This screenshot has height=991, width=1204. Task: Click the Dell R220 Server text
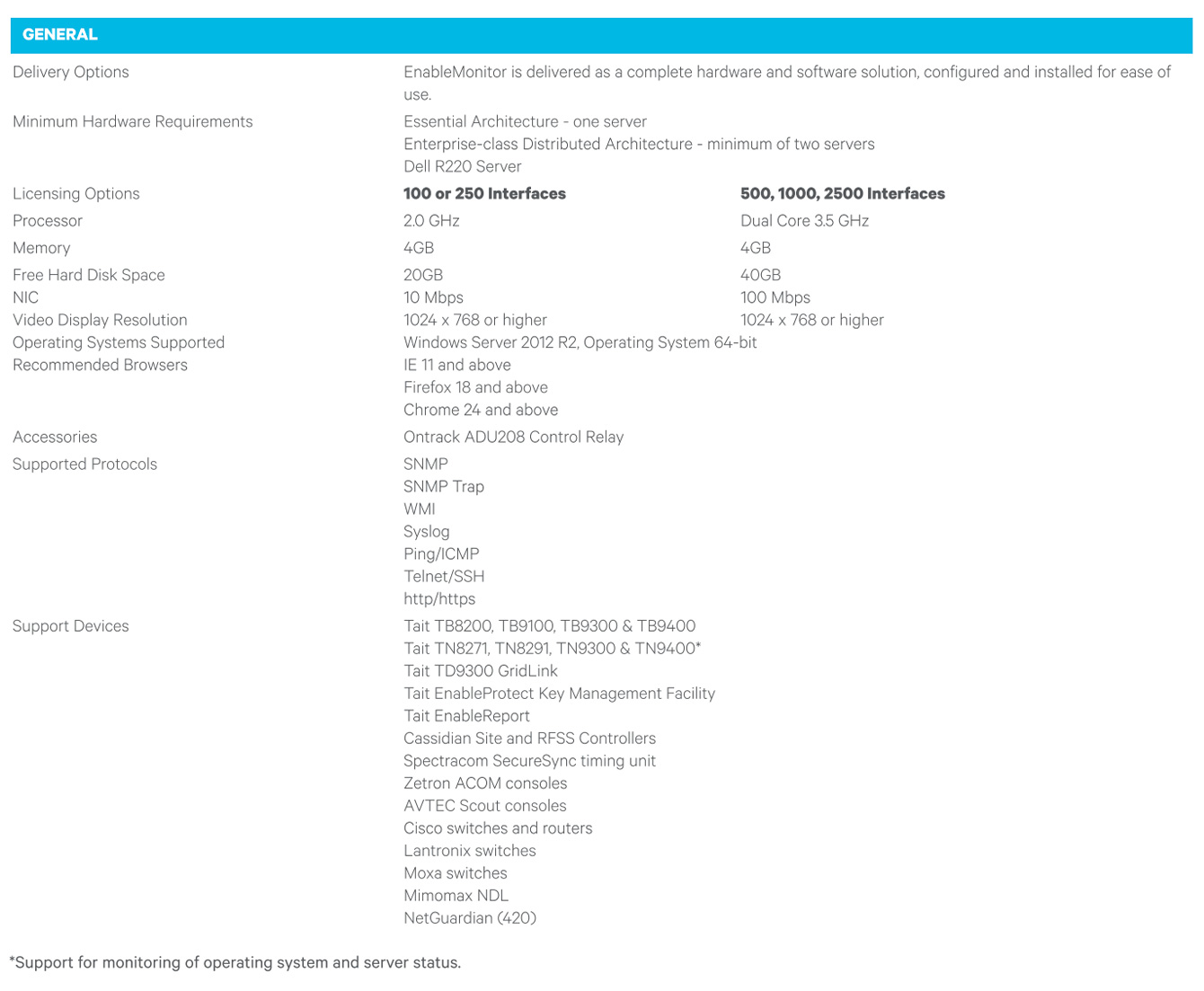(462, 166)
